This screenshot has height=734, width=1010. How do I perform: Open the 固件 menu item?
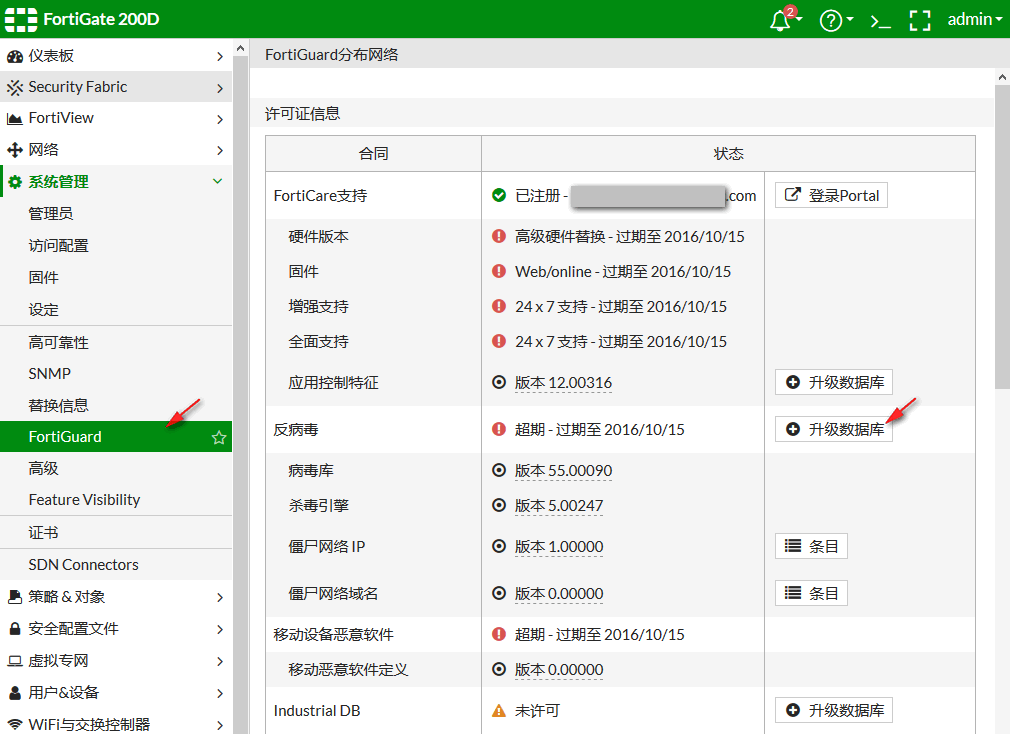coord(116,278)
